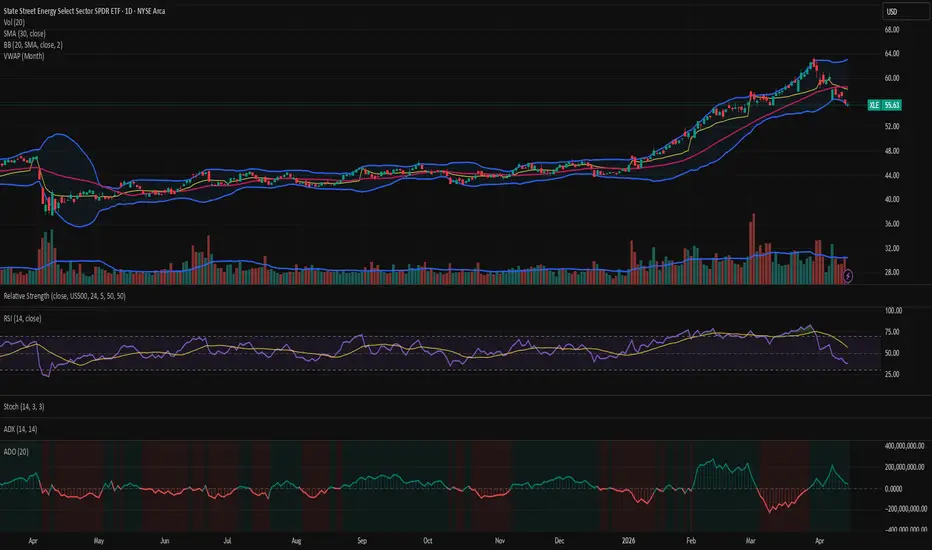This screenshot has width=932, height=550.
Task: Click the 64.00 price axis label
Action: [x=892, y=54]
